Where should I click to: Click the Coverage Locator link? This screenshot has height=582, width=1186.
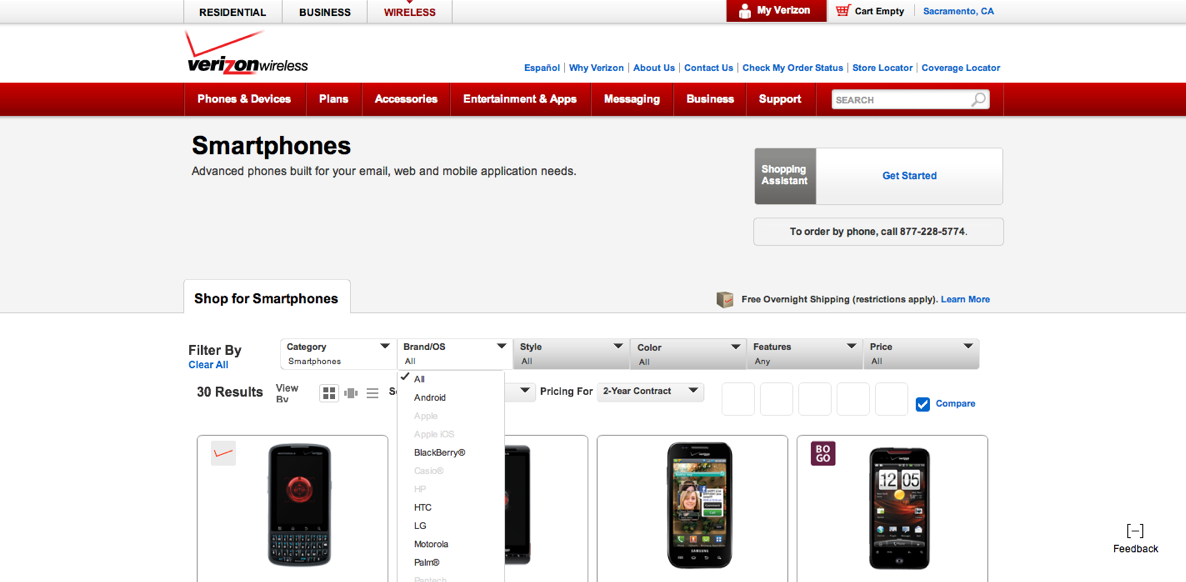point(961,67)
